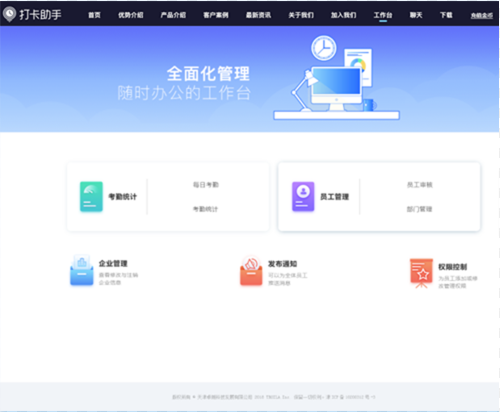This screenshot has width=500, height=412.
Task: Click the account link at the top right
Action: pos(482,15)
